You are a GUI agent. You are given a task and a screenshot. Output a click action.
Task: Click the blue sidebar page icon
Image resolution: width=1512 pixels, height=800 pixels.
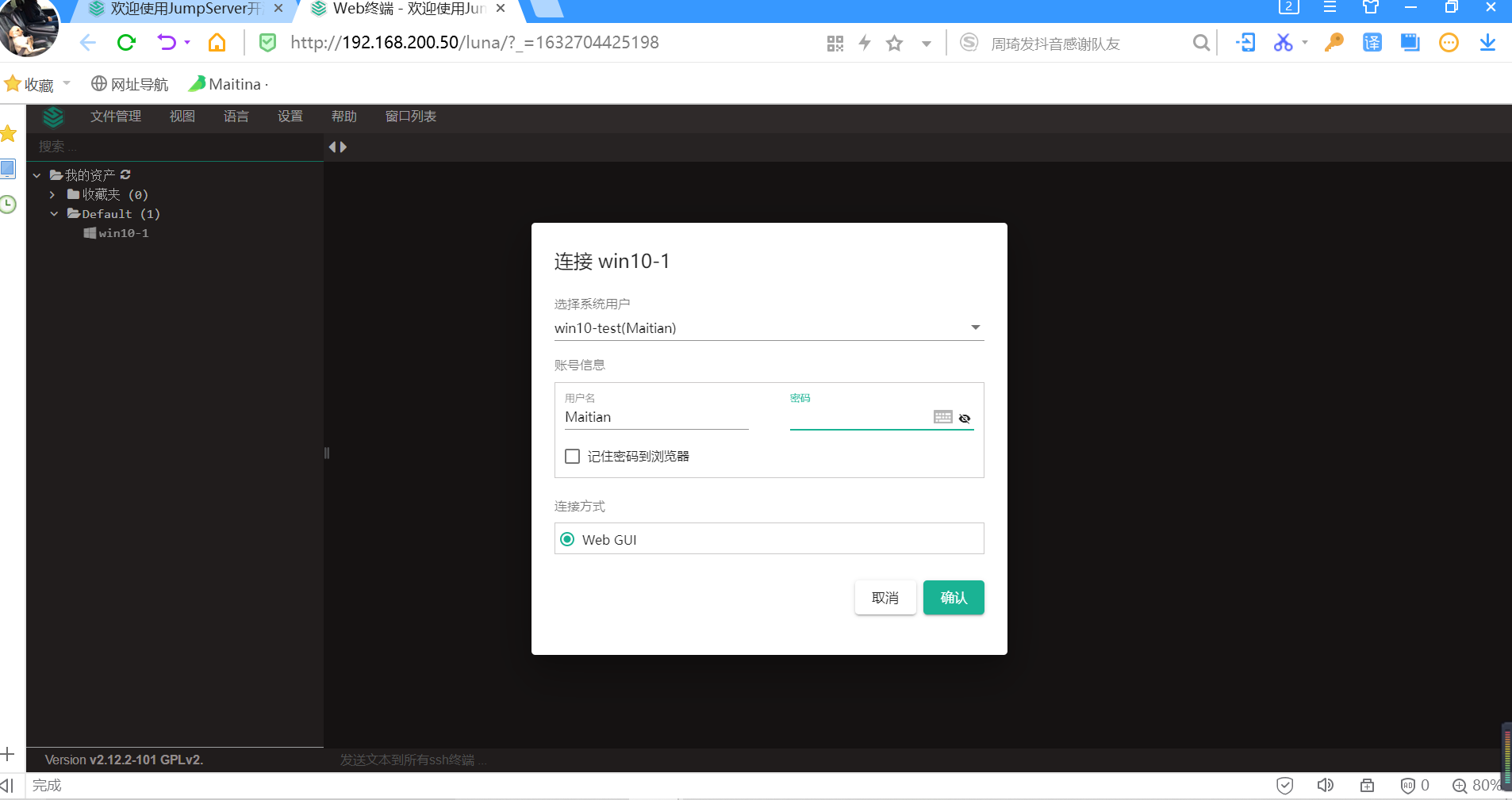8,169
